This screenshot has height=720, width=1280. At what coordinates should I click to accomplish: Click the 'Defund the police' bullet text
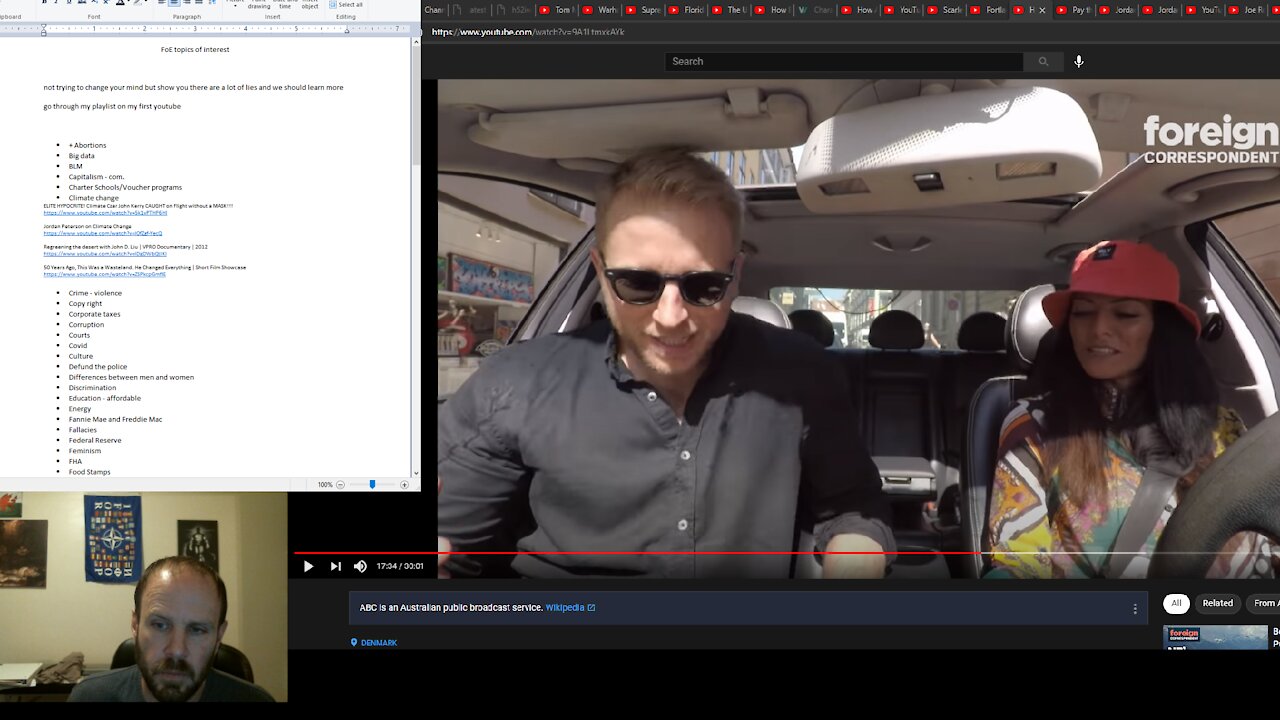98,367
